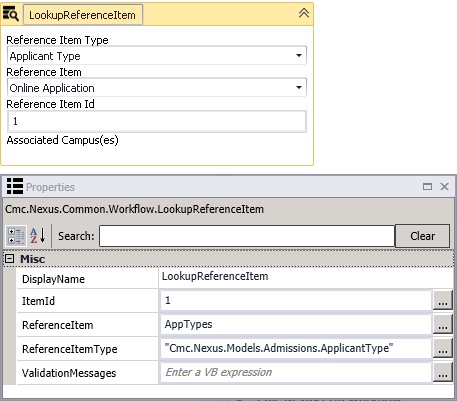The width and height of the screenshot is (457, 401).
Task: Click the Properties panel list icon
Action: 15,186
